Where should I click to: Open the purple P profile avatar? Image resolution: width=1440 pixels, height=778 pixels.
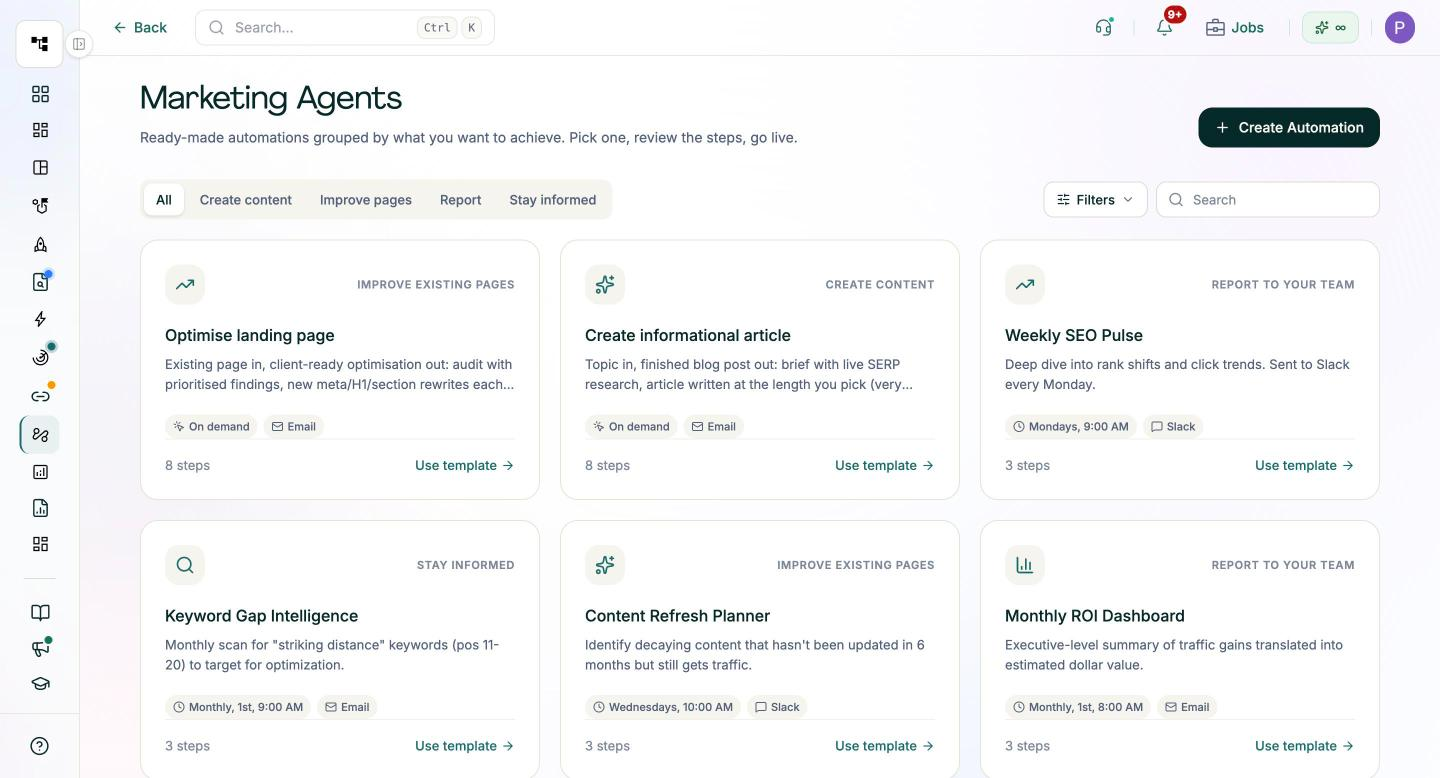pyautogui.click(x=1400, y=27)
